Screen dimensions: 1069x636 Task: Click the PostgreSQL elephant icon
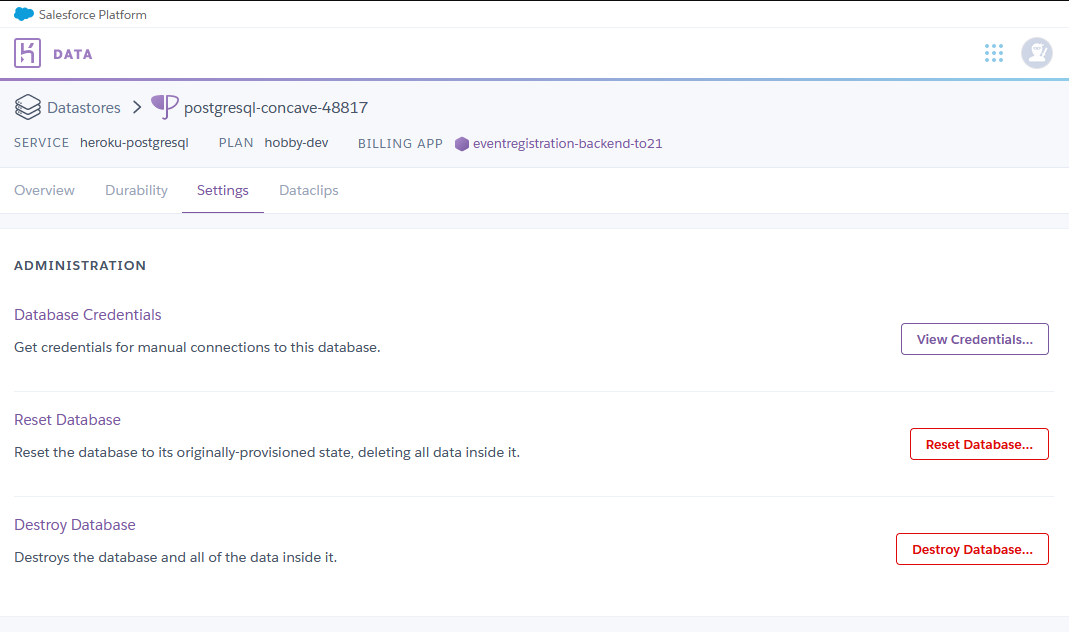[x=165, y=107]
